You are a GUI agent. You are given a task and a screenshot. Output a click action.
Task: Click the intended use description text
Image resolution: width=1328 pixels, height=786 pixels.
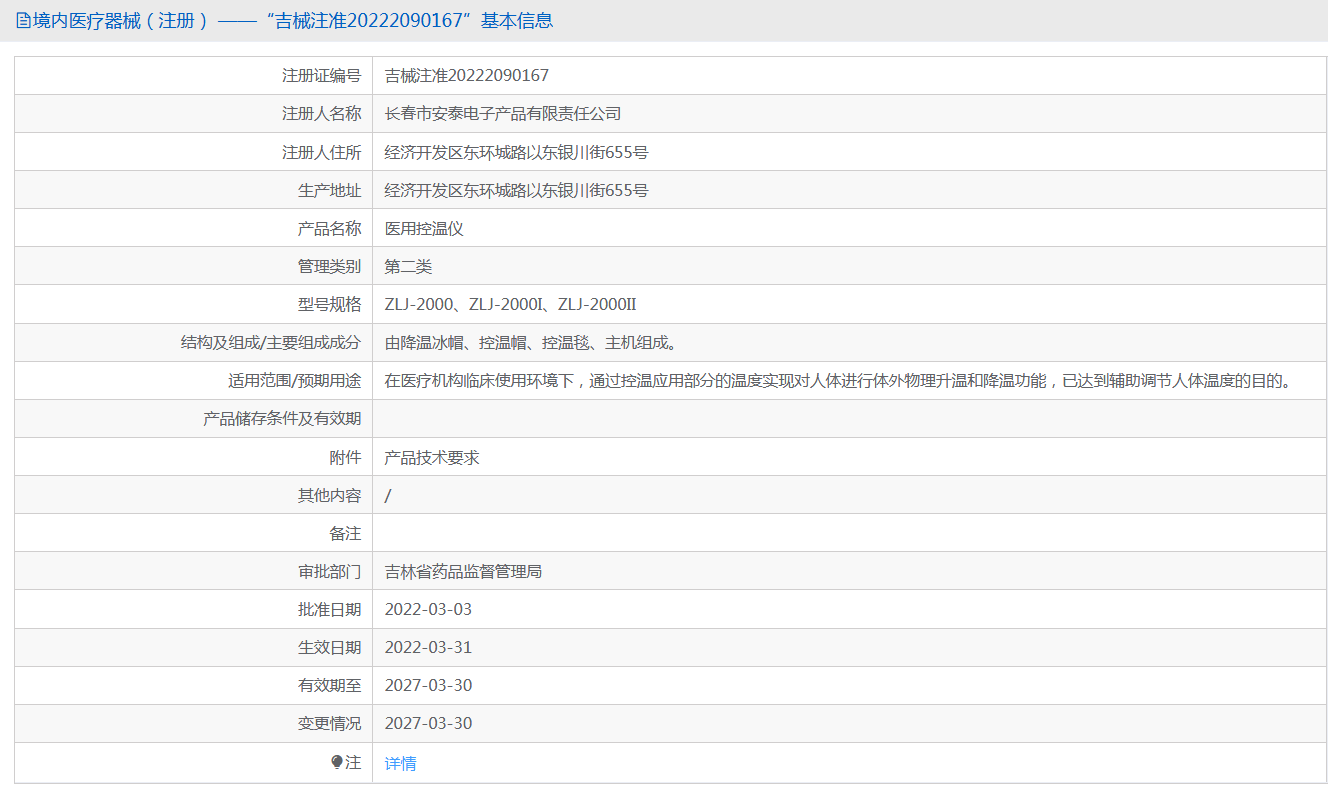(838, 380)
